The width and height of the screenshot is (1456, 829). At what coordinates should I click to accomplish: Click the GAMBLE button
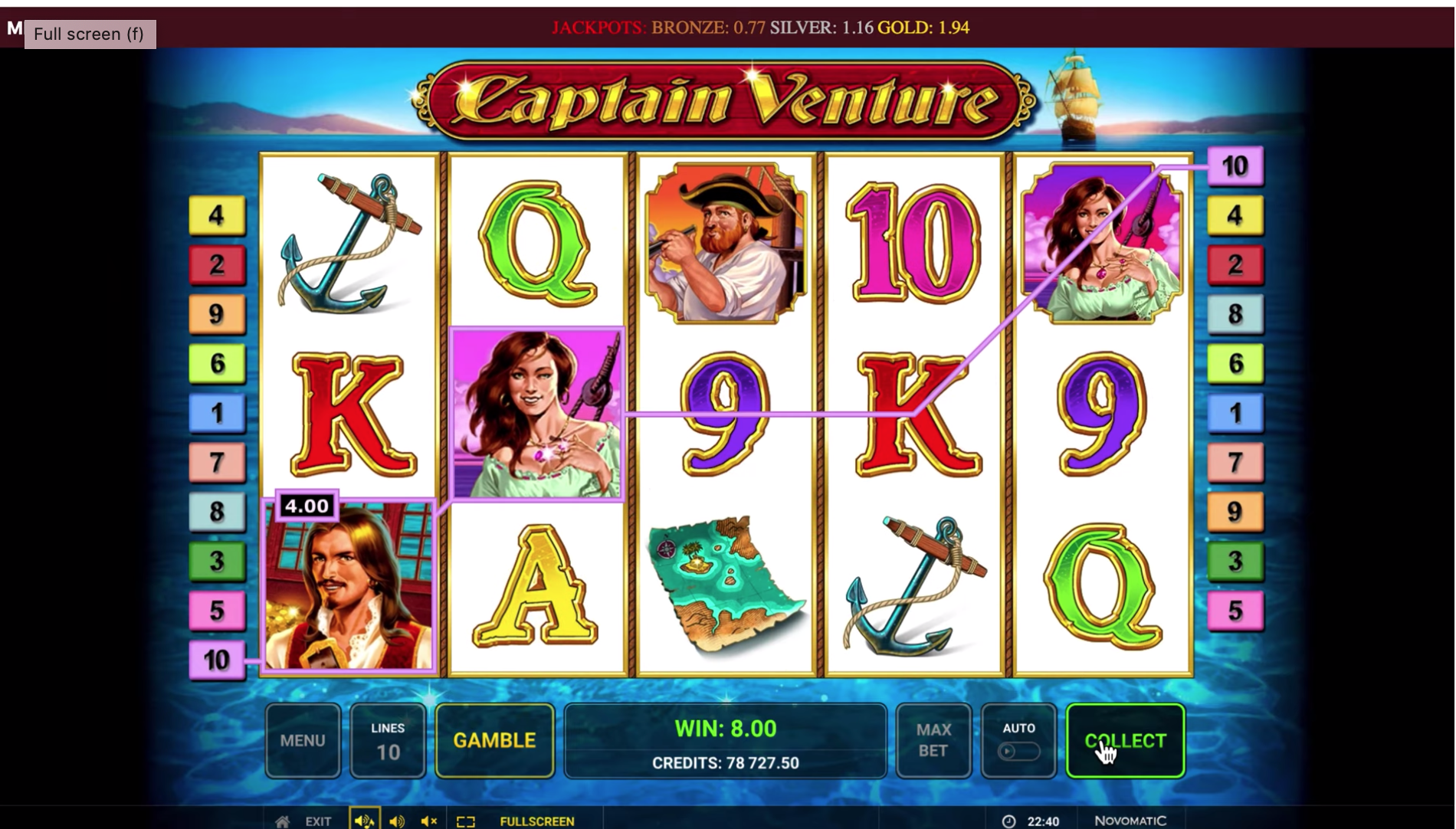[x=495, y=741]
